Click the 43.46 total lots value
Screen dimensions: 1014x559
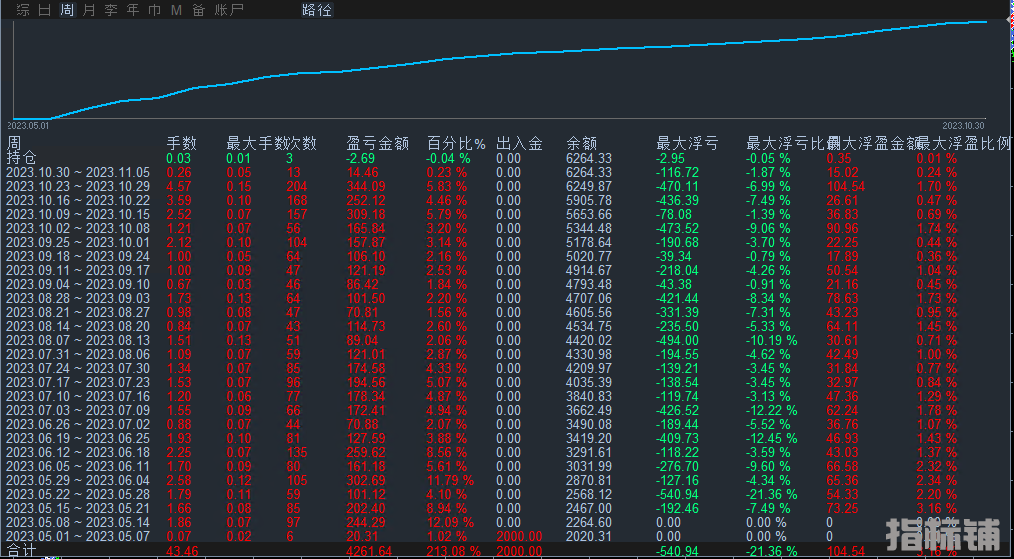[x=183, y=552]
